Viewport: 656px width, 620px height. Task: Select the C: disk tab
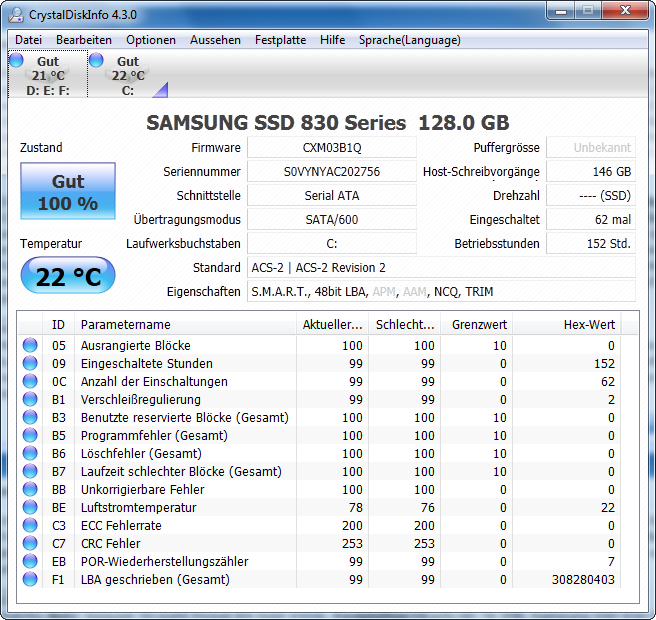(x=128, y=74)
